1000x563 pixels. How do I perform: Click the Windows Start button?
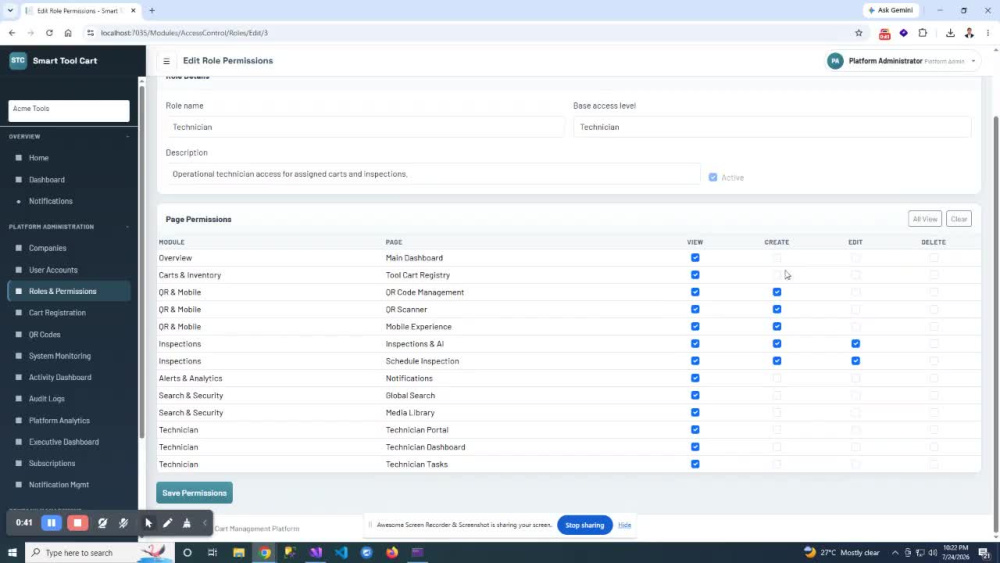pos(12,553)
